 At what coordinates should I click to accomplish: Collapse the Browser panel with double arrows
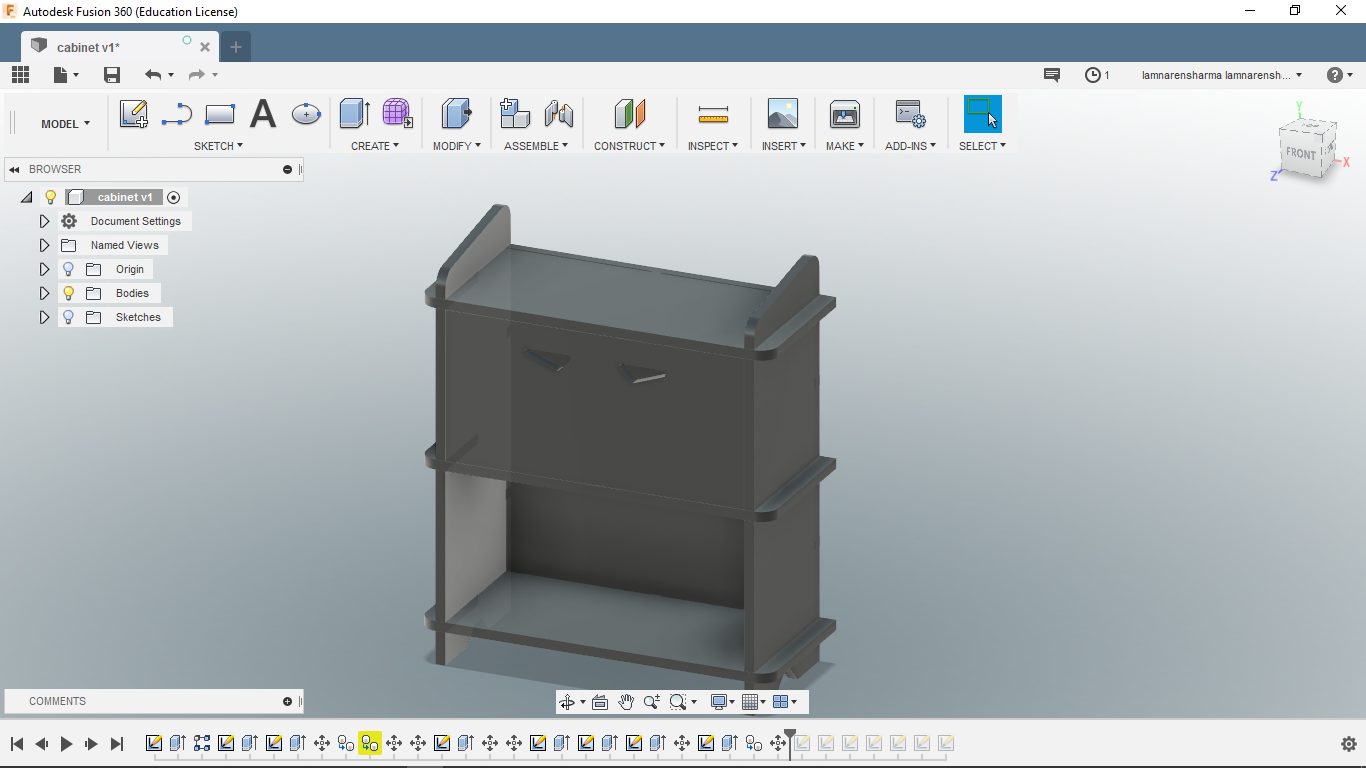tap(15, 170)
